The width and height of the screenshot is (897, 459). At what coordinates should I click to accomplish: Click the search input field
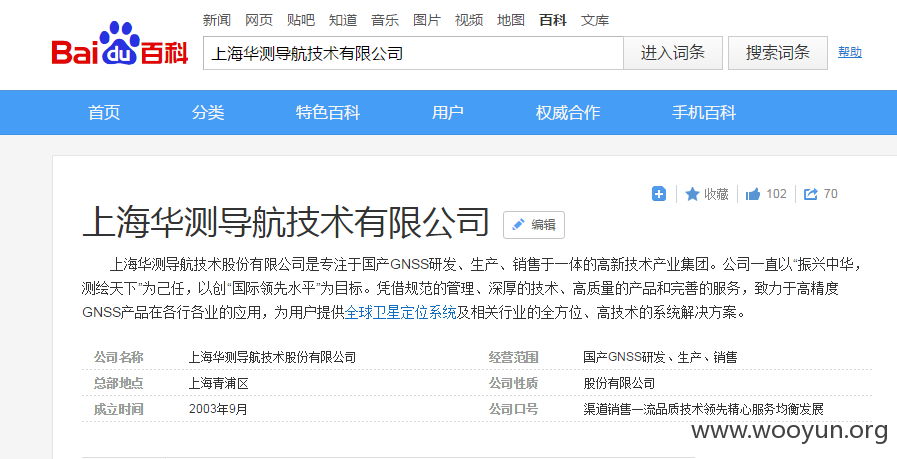click(413, 53)
